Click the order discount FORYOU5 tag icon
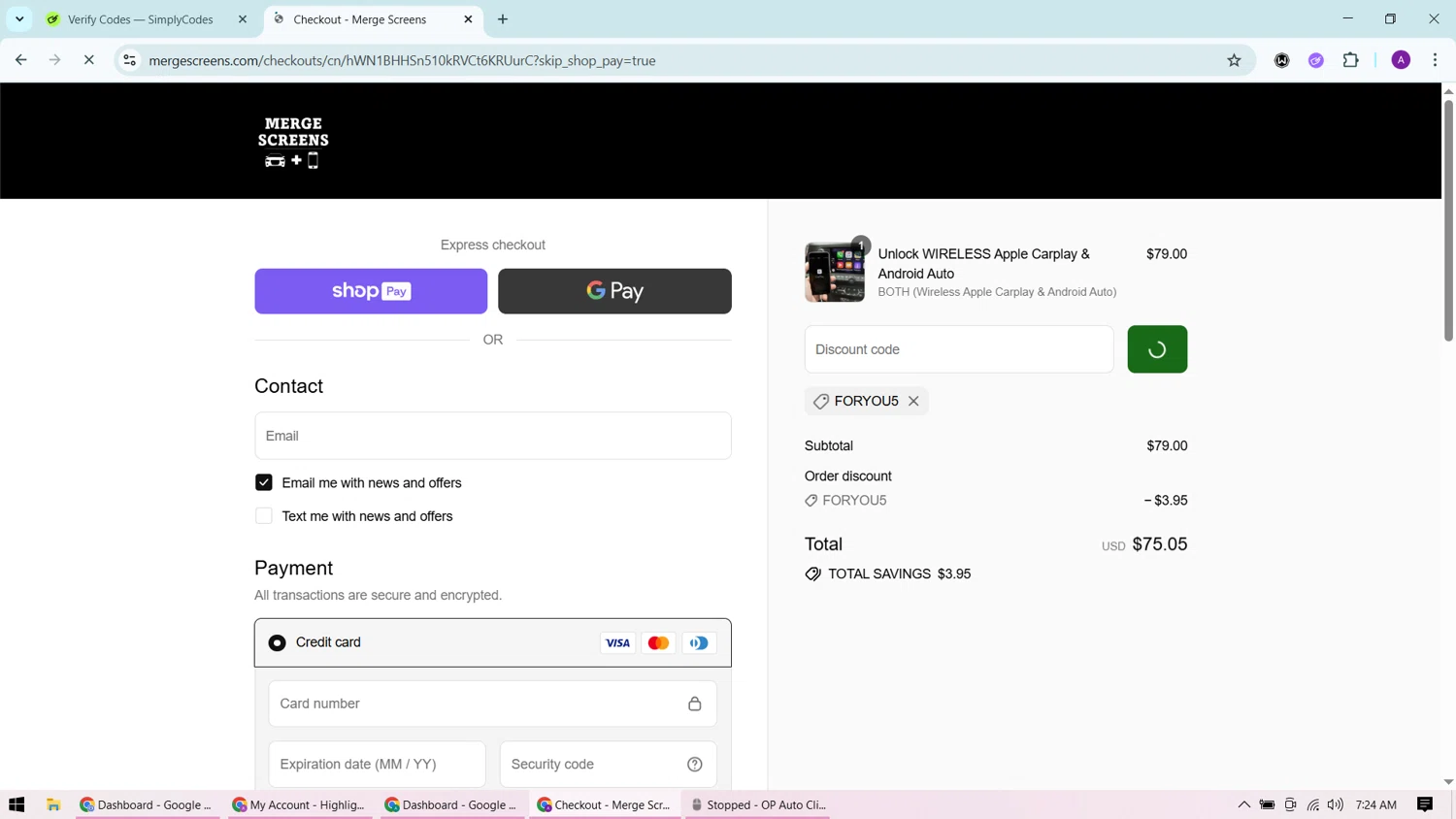The width and height of the screenshot is (1456, 819). coord(811,501)
